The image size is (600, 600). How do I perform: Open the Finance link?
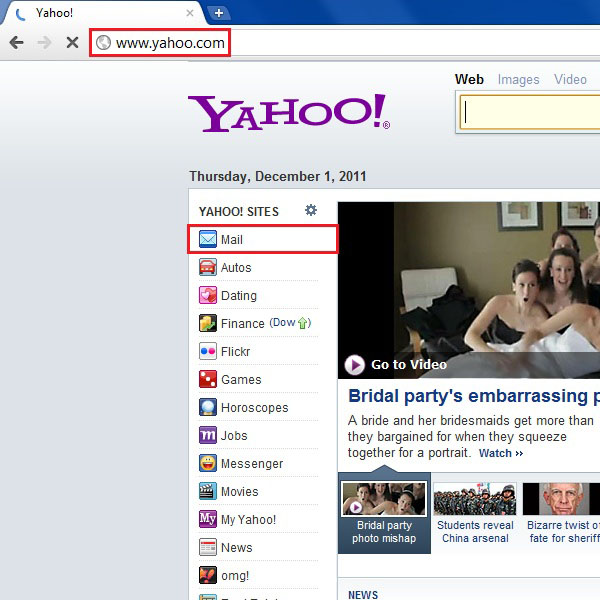tap(243, 324)
